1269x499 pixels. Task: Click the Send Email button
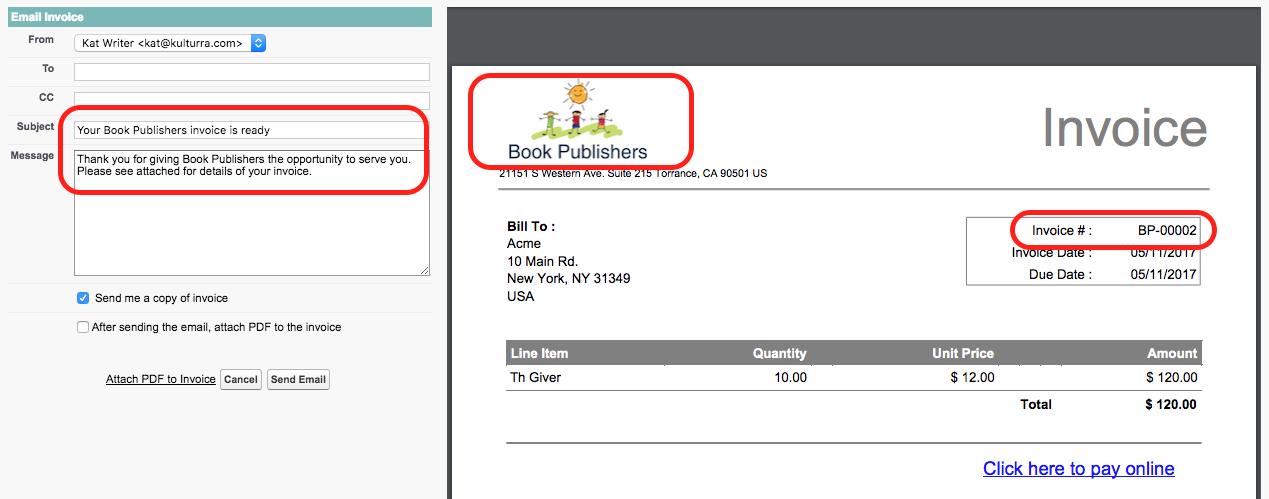pos(298,380)
